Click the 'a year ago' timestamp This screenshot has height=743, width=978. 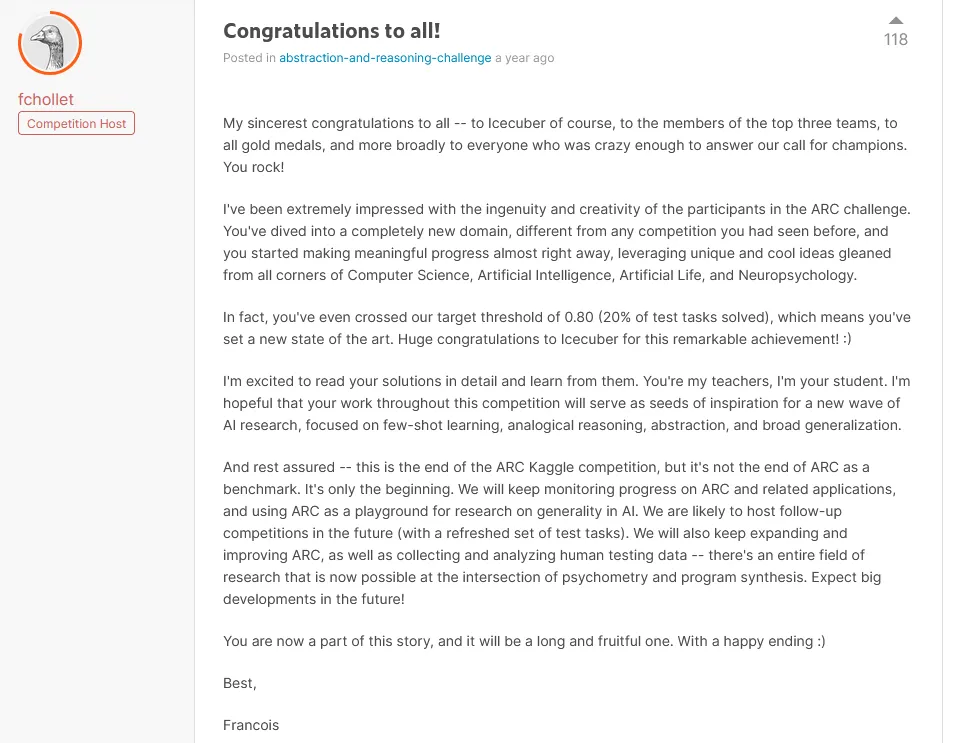(x=525, y=58)
